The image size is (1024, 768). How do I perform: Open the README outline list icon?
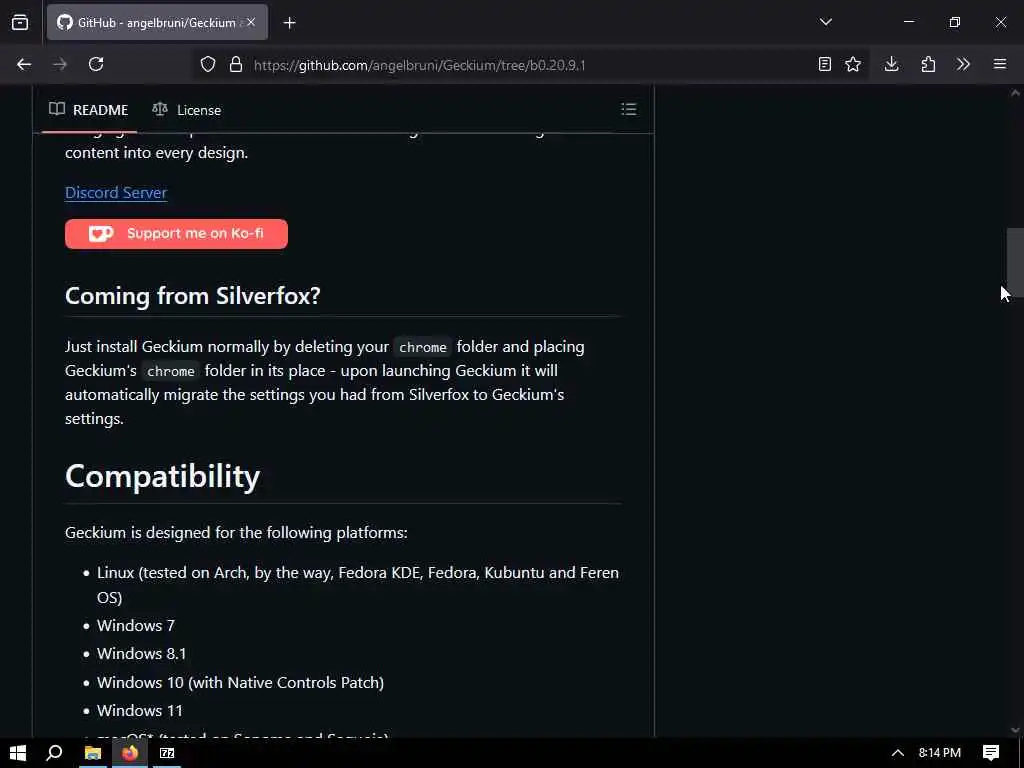628,109
